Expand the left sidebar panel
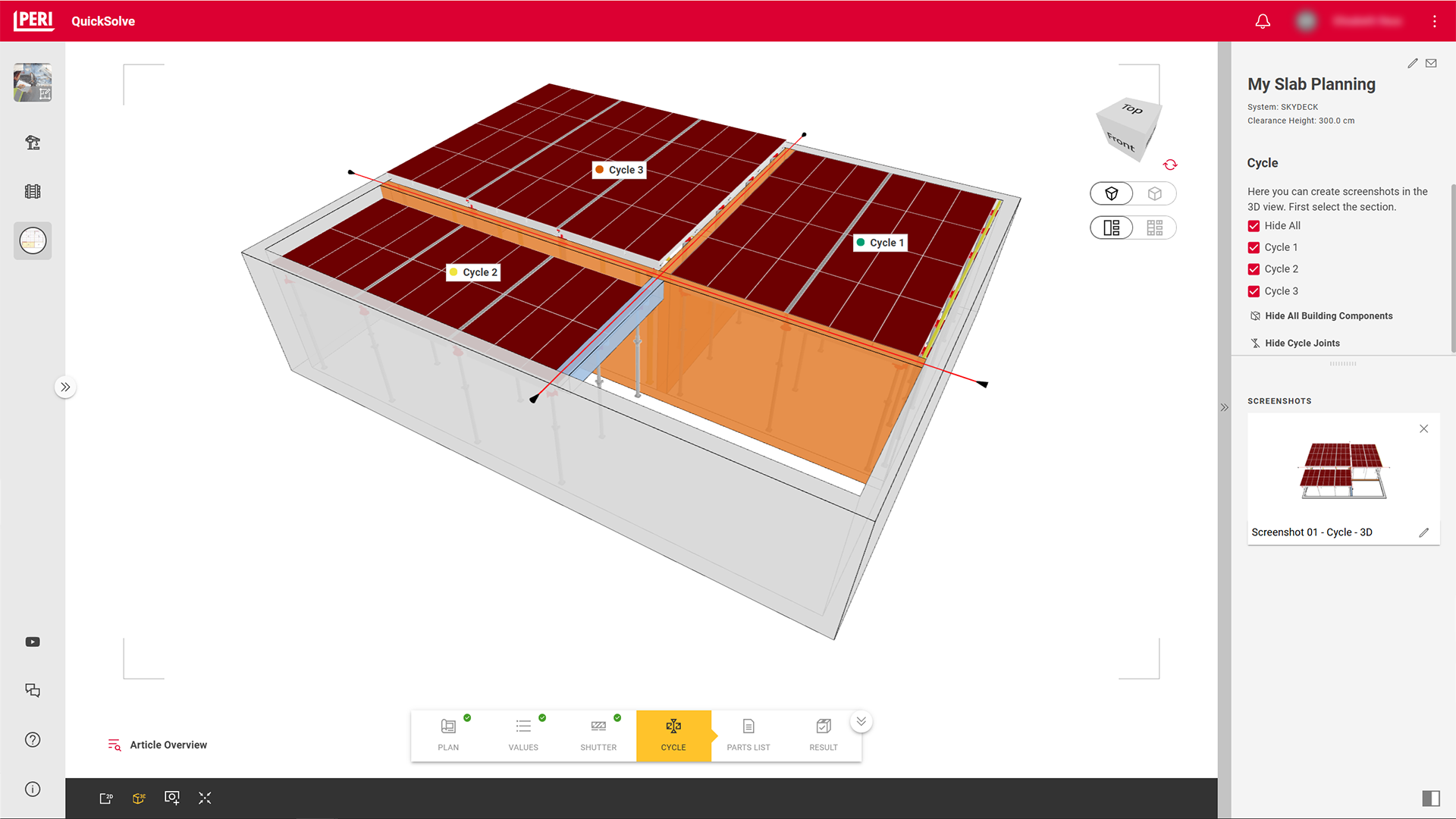 (x=66, y=387)
